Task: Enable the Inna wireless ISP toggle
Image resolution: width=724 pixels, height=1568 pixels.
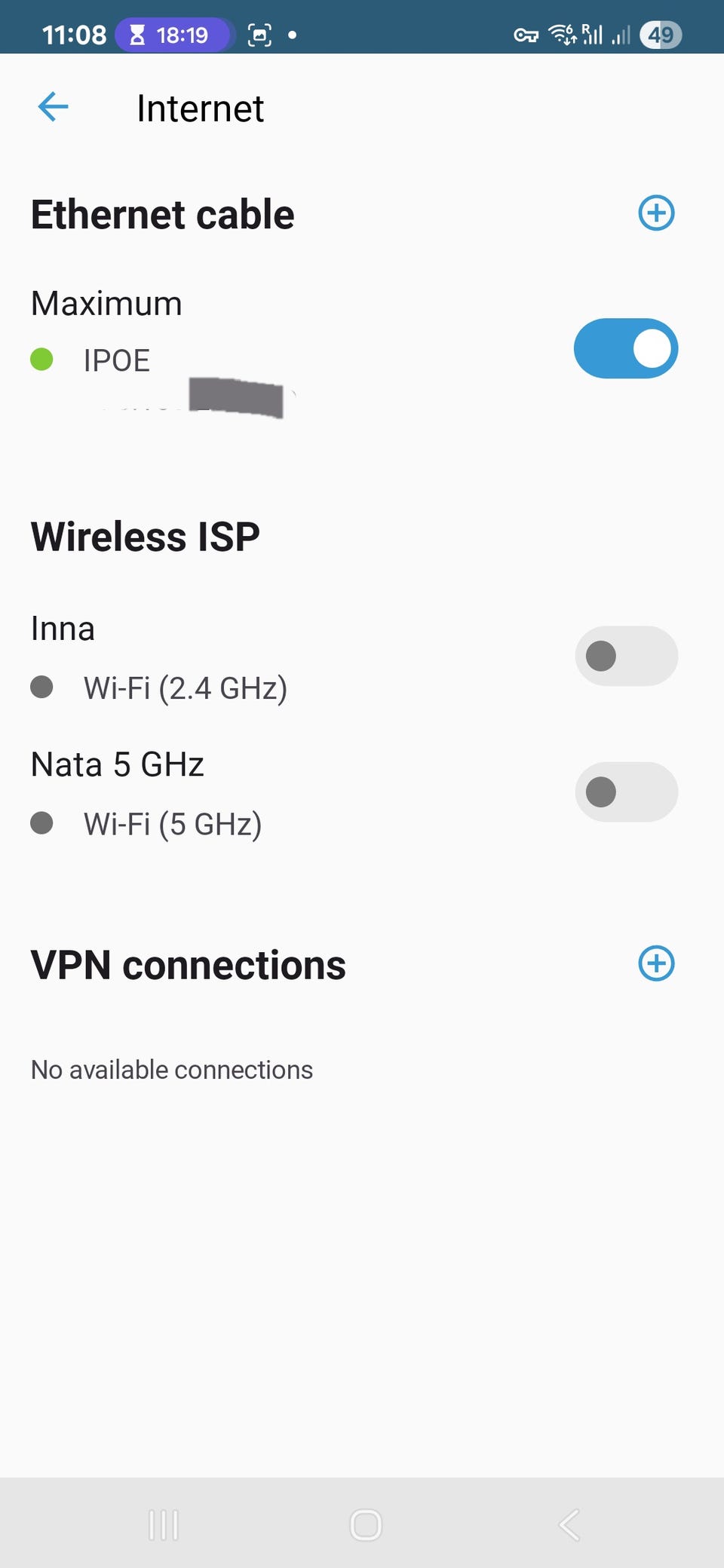Action: coord(626,656)
